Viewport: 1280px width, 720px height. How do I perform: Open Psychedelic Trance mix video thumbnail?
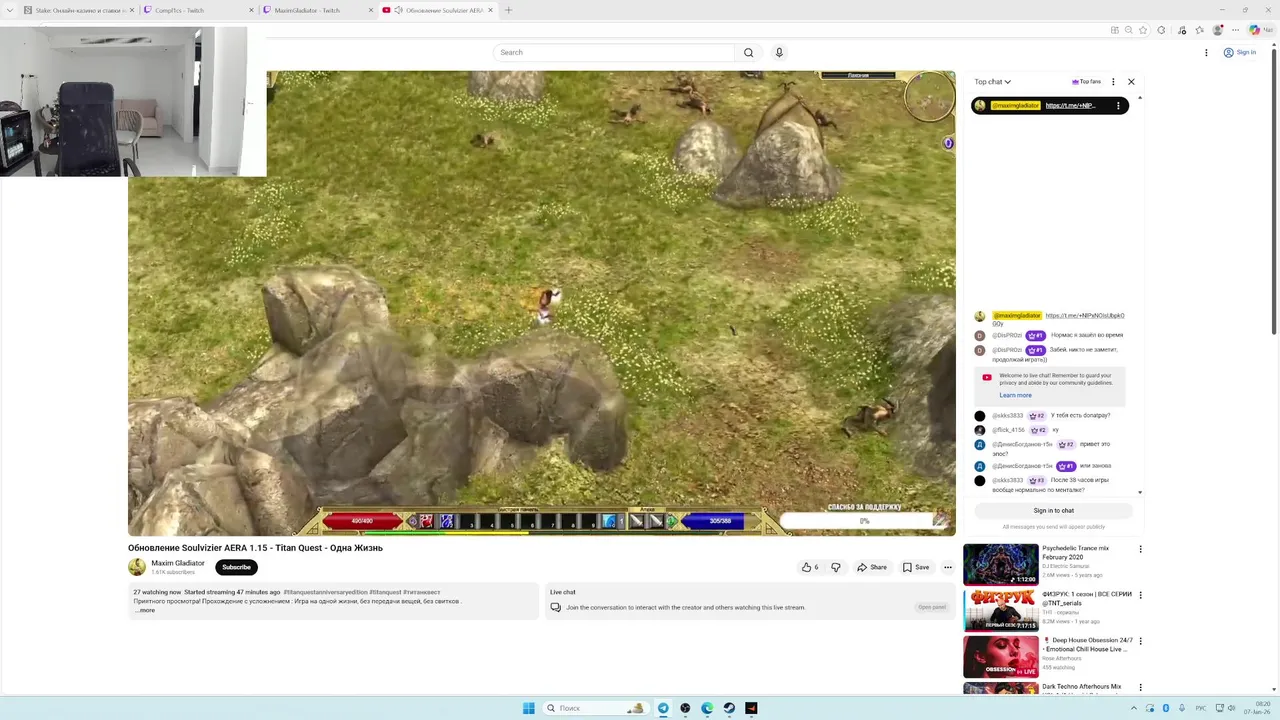tap(1000, 564)
